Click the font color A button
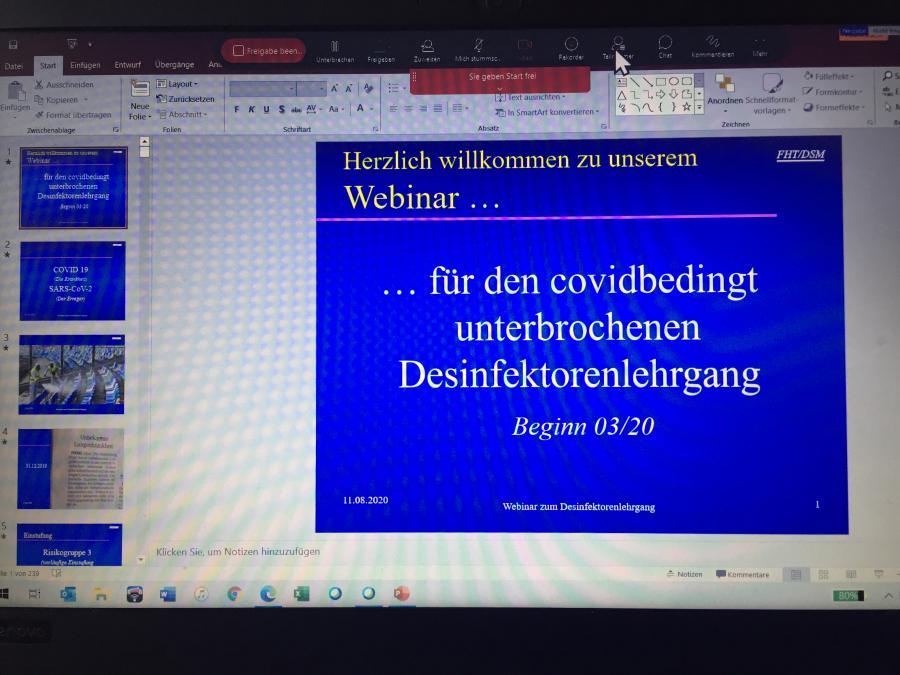Viewport: 900px width, 675px height. click(x=360, y=108)
